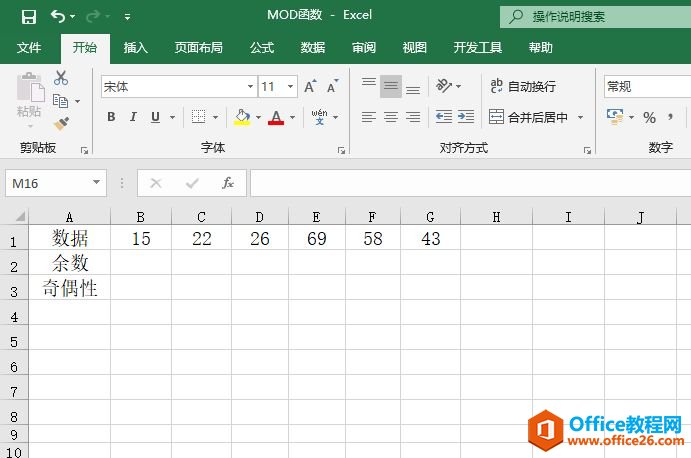691x458 pixels.
Task: Click the Redo arrow icon
Action: point(93,17)
